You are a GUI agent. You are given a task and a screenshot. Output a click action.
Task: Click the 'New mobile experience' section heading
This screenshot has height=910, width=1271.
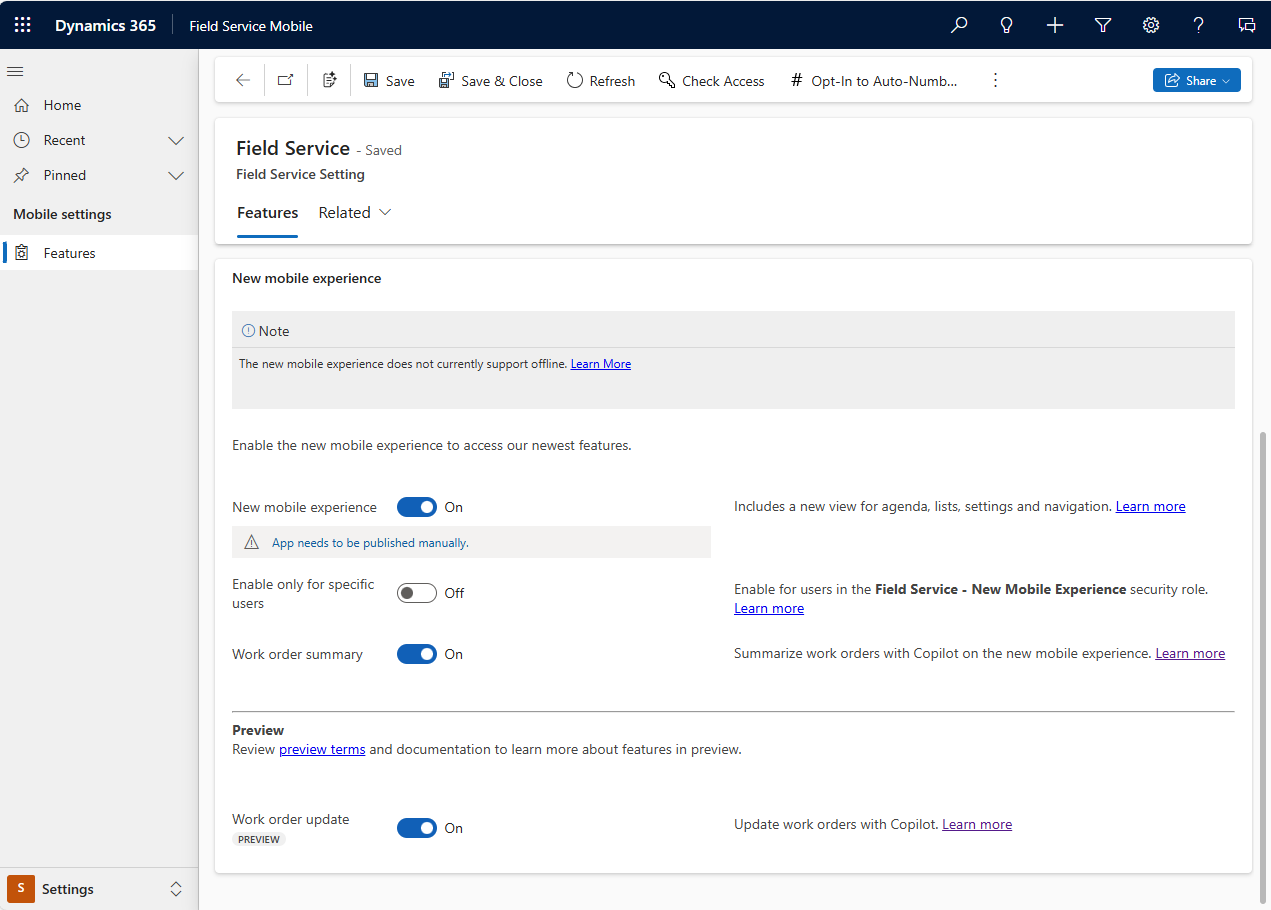pyautogui.click(x=306, y=279)
